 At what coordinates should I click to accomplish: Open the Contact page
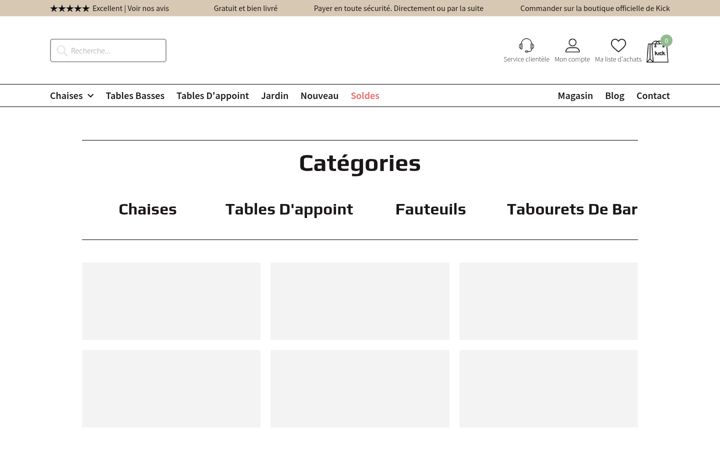653,96
